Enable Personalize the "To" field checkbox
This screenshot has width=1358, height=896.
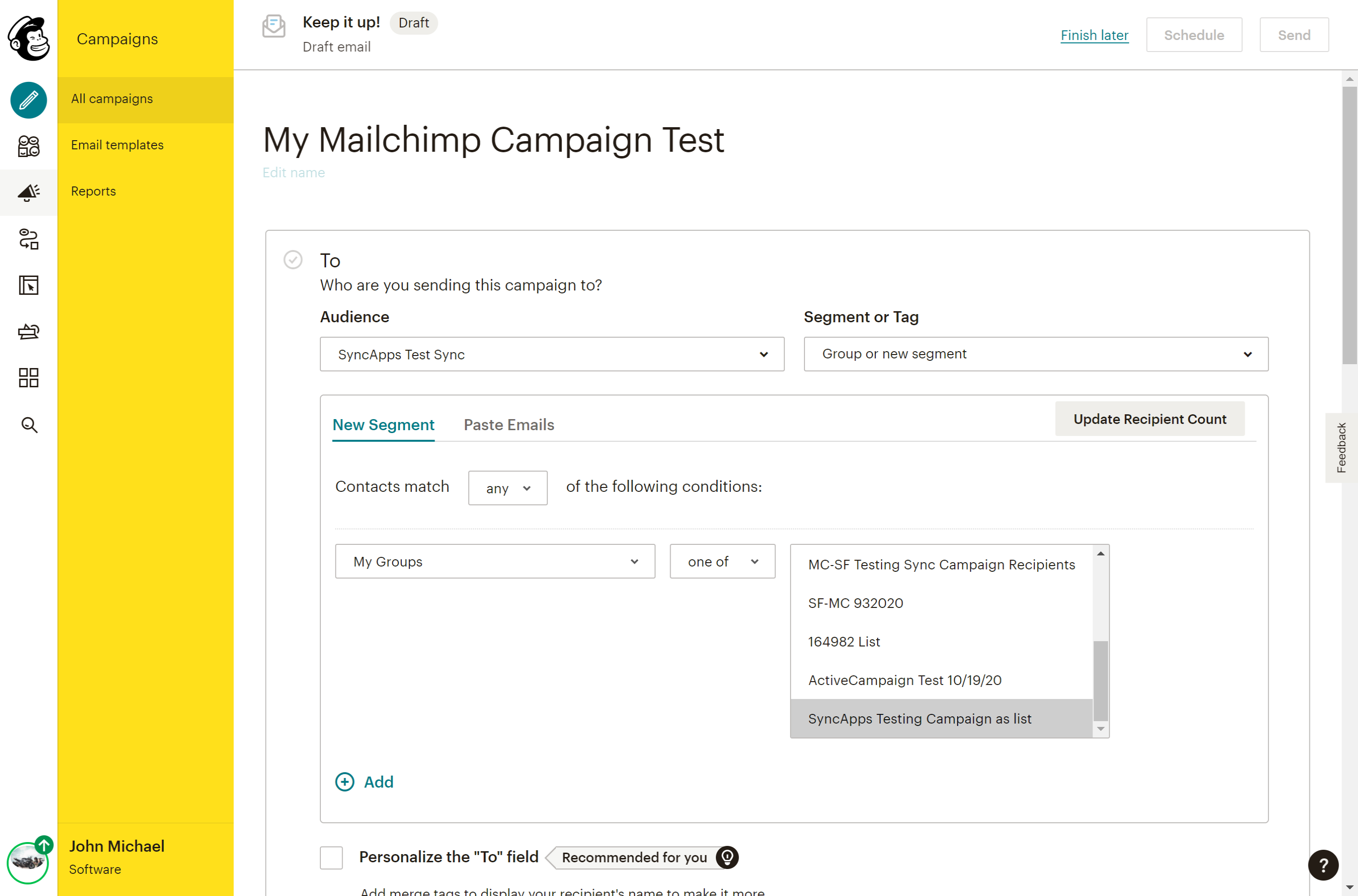click(331, 858)
